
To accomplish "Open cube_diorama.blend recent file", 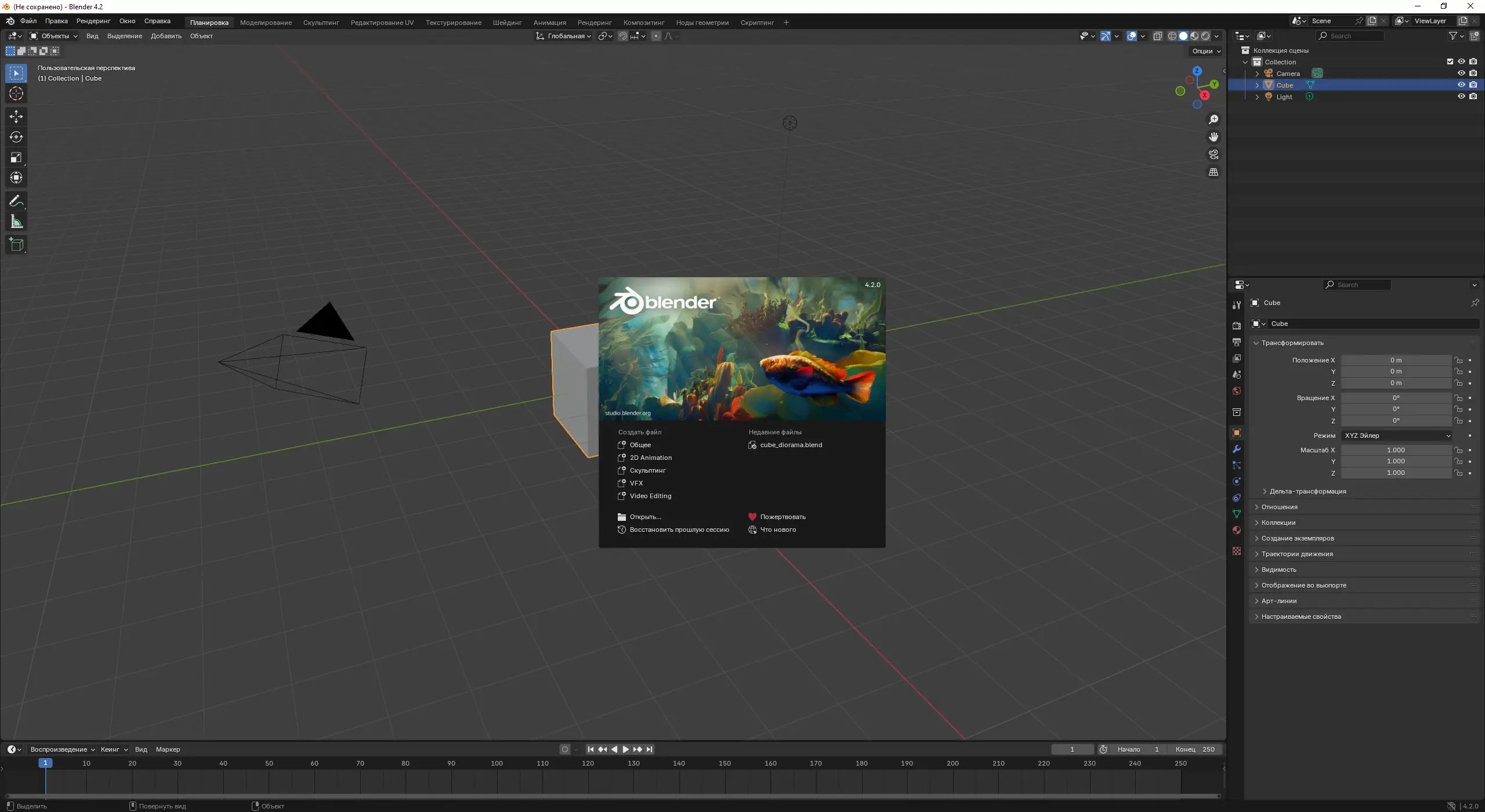I will (x=791, y=445).
